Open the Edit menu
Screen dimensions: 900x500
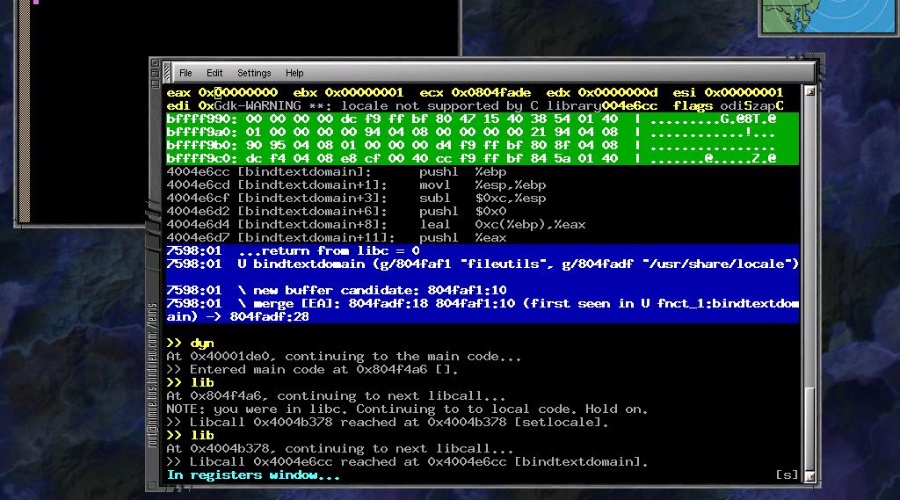[215, 73]
